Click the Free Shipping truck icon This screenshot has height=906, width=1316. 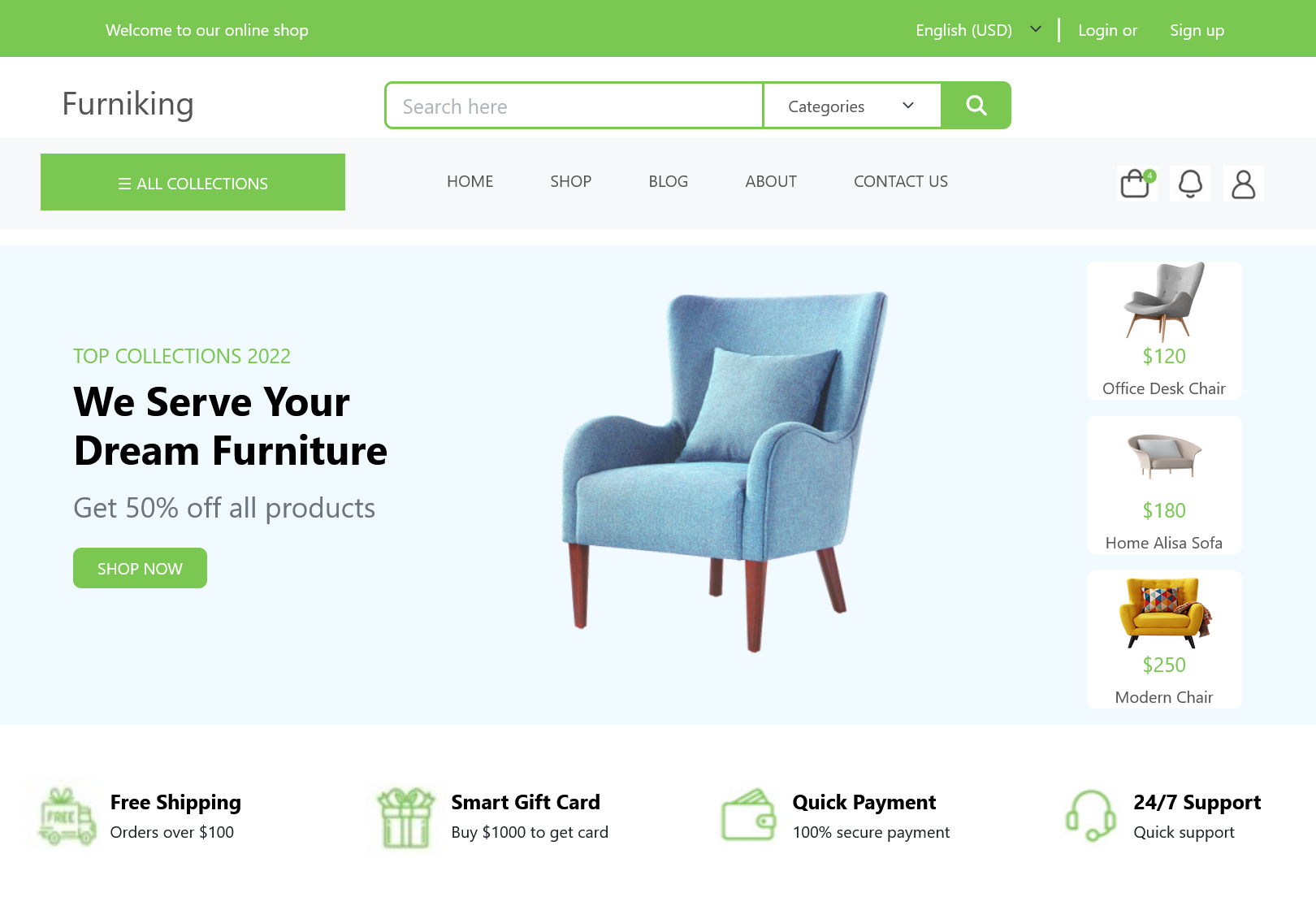click(x=67, y=817)
